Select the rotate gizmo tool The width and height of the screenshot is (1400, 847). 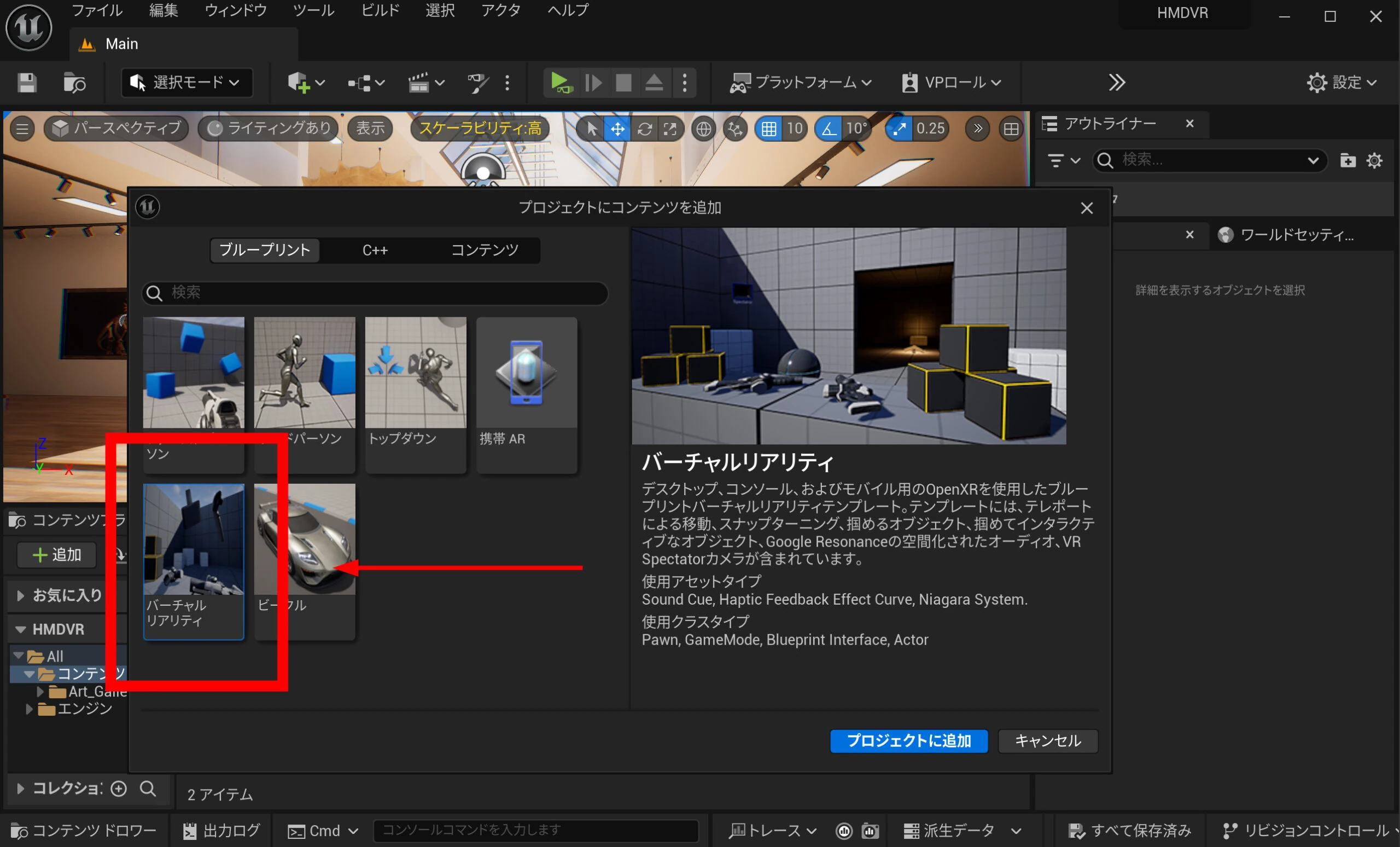(644, 129)
